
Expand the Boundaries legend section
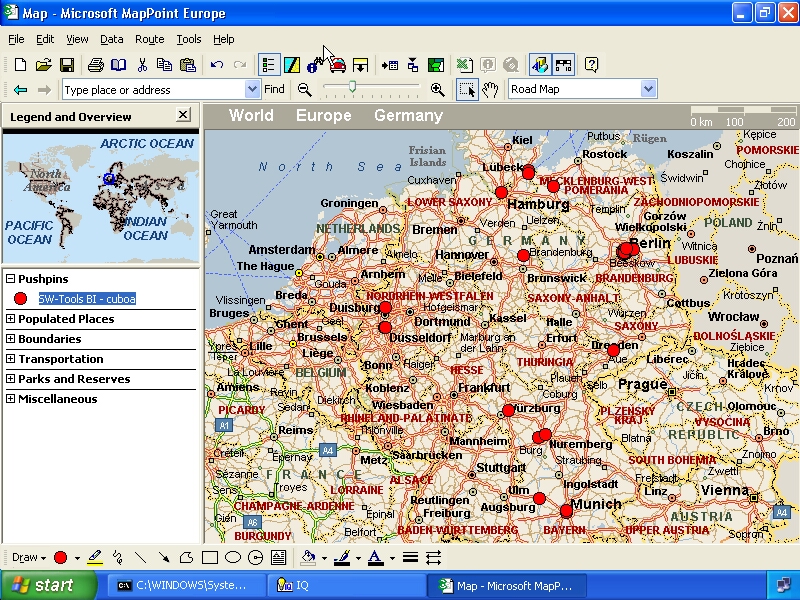[x=10, y=339]
